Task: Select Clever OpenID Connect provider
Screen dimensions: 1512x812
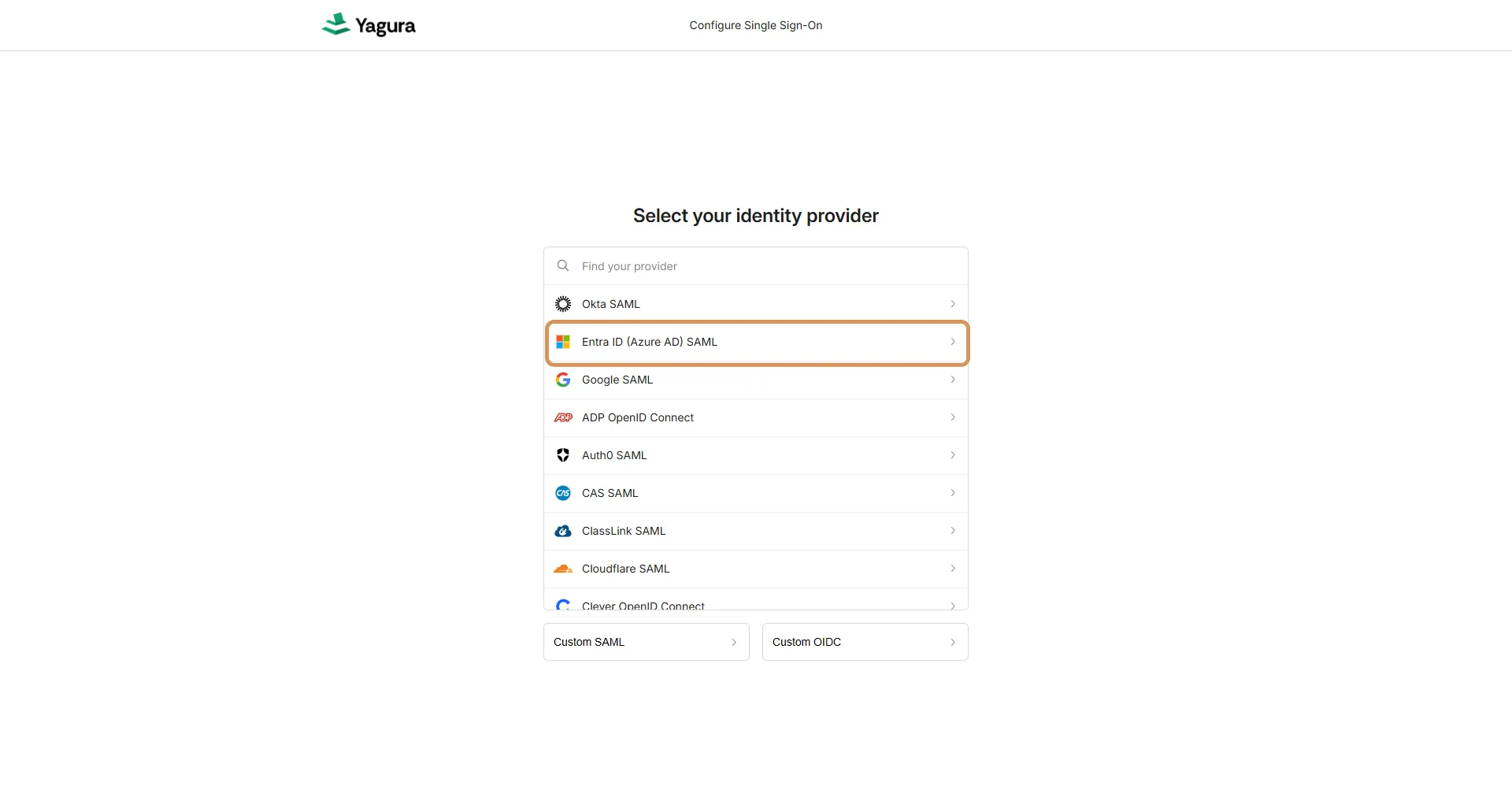Action: (x=643, y=605)
